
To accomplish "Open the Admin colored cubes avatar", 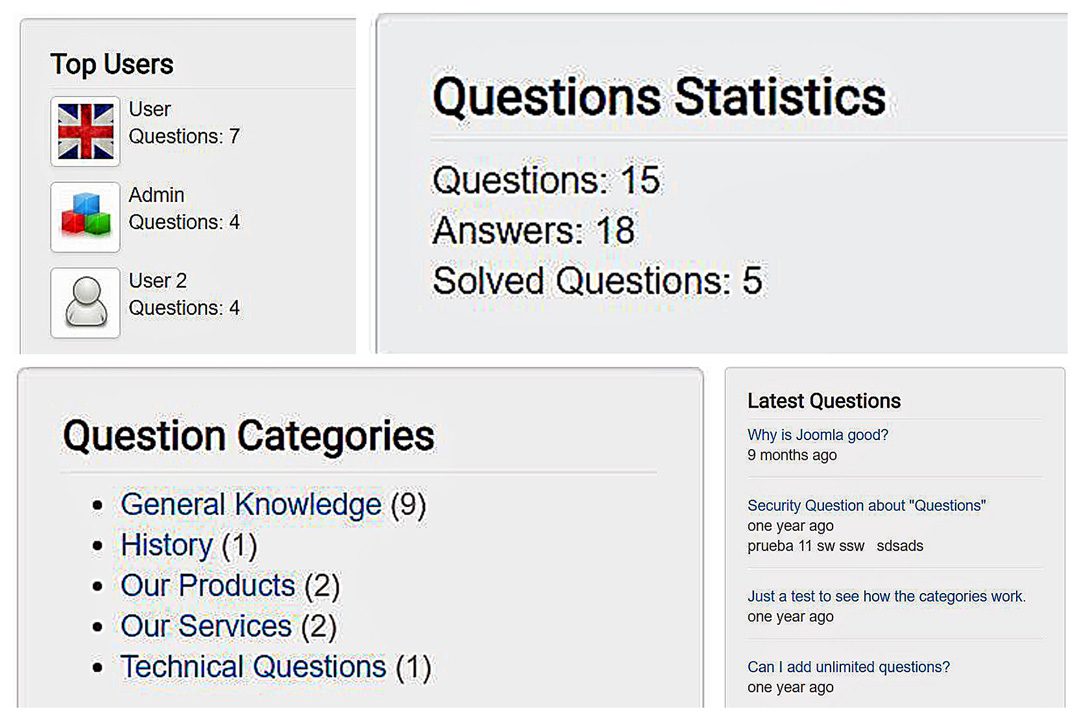I will pos(85,217).
